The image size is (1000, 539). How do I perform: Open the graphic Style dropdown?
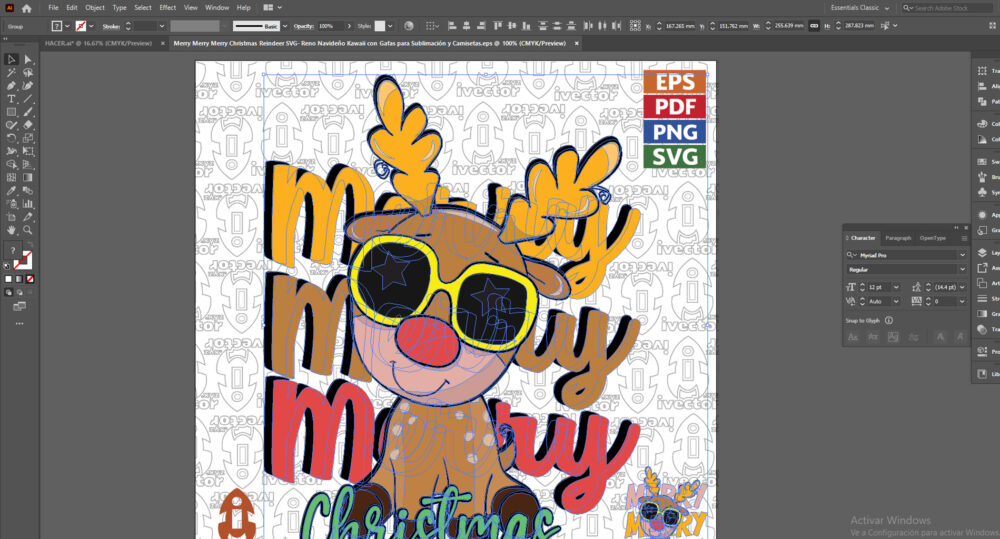(390, 26)
